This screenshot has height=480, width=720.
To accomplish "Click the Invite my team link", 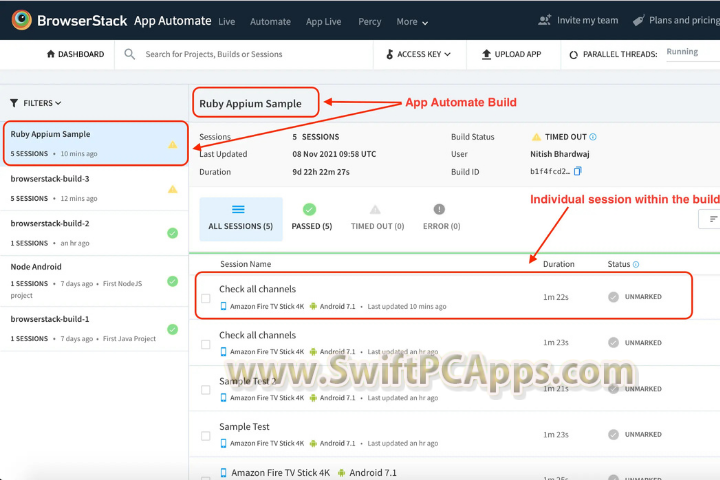I will point(578,20).
